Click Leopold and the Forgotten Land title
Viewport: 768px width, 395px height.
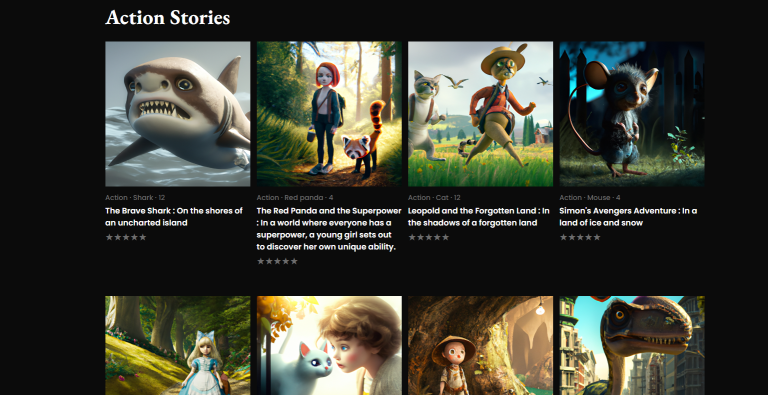coord(479,217)
